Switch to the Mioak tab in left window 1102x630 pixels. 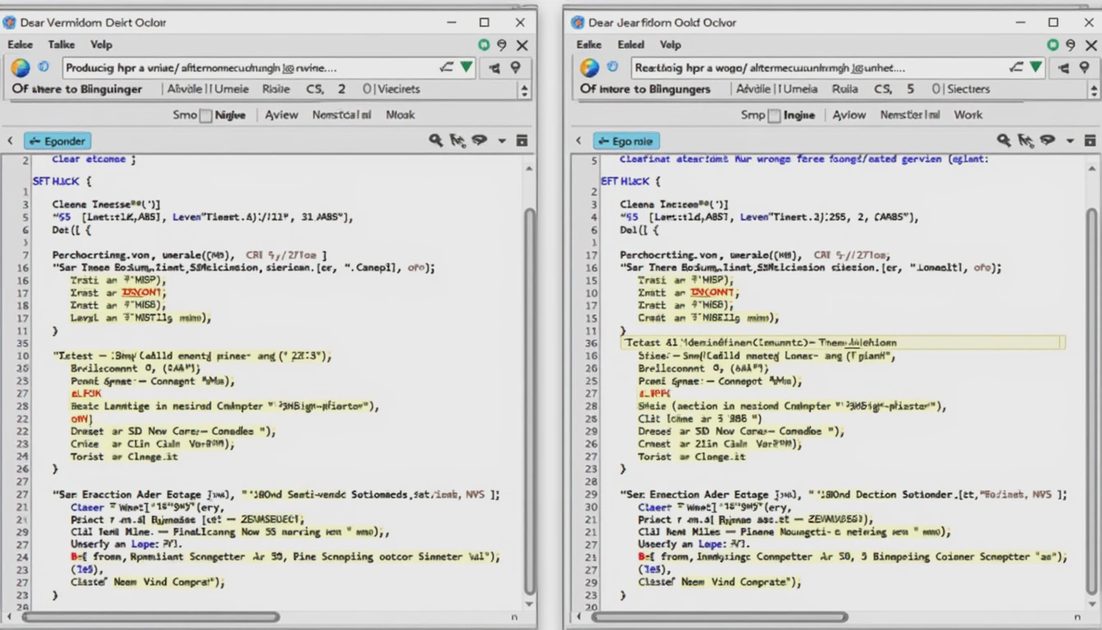400,115
